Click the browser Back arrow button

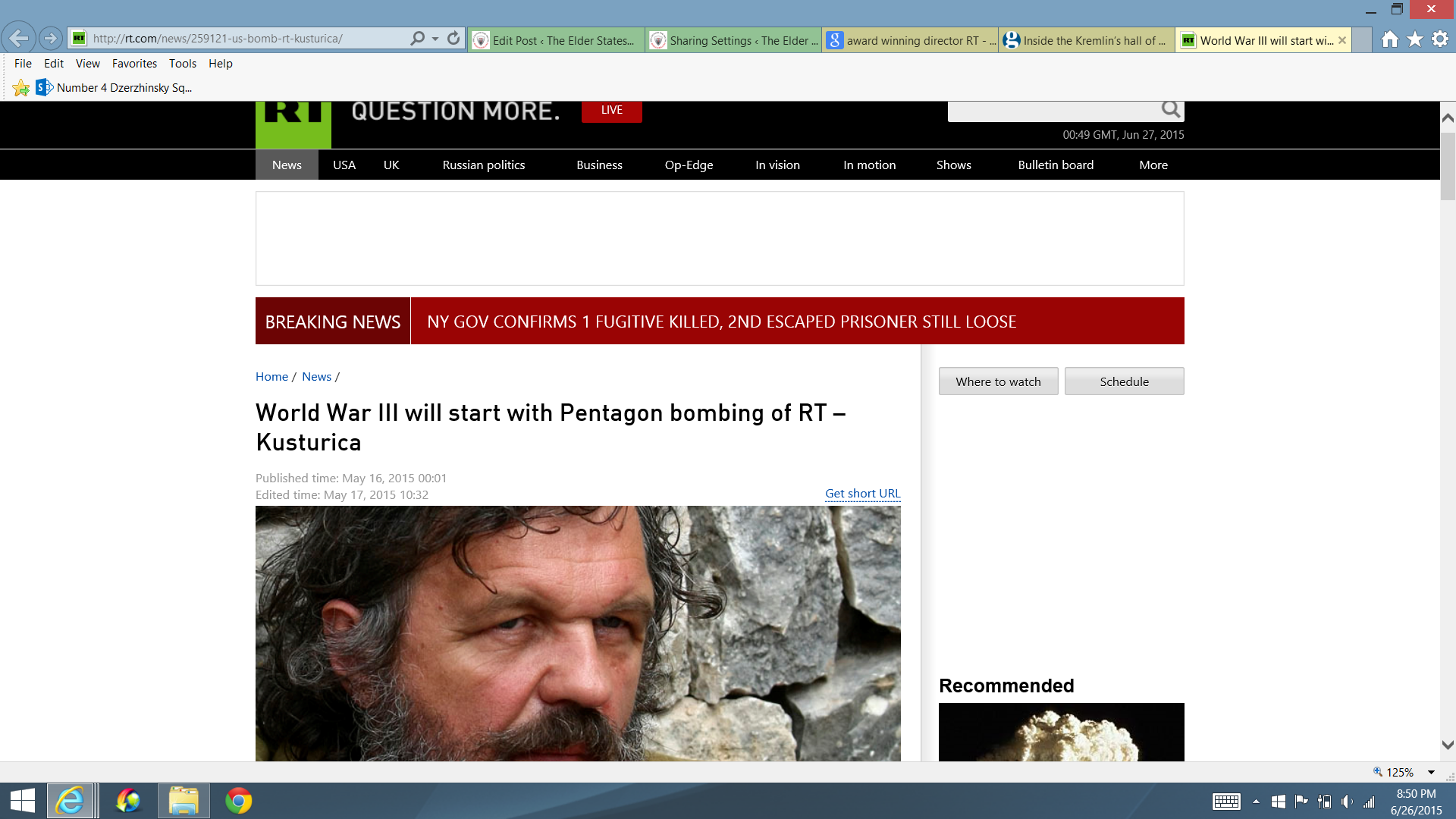19,38
